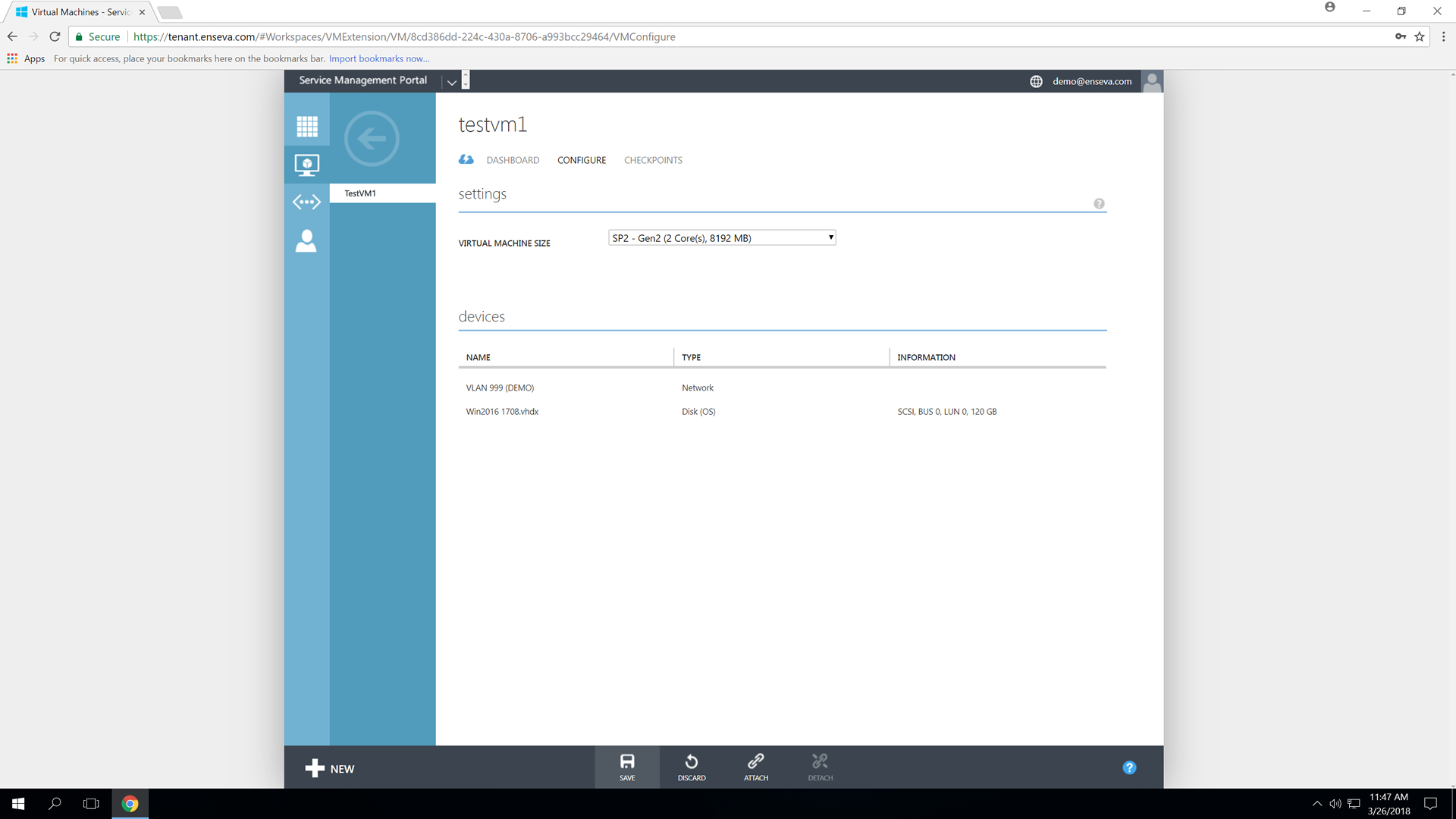1456x819 pixels.
Task: Open the Virtual Machine Size dropdown
Action: tap(722, 237)
